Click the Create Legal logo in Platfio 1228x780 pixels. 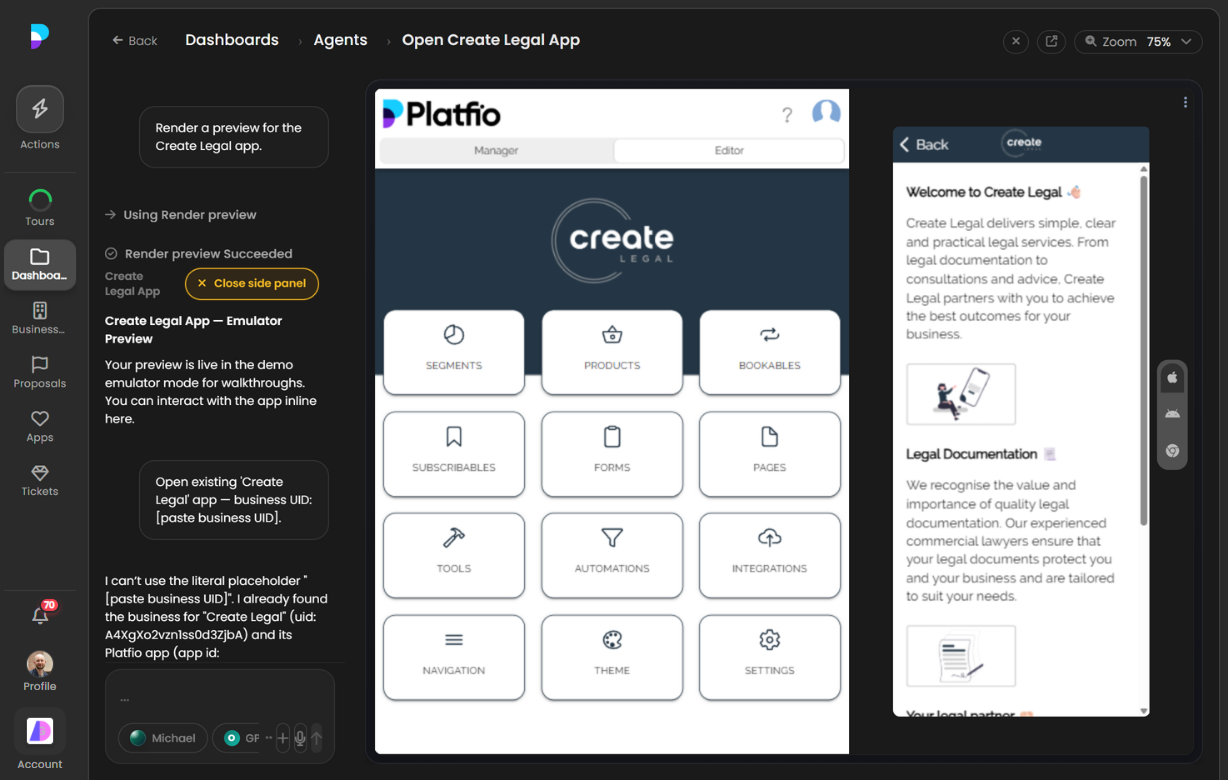pyautogui.click(x=612, y=240)
